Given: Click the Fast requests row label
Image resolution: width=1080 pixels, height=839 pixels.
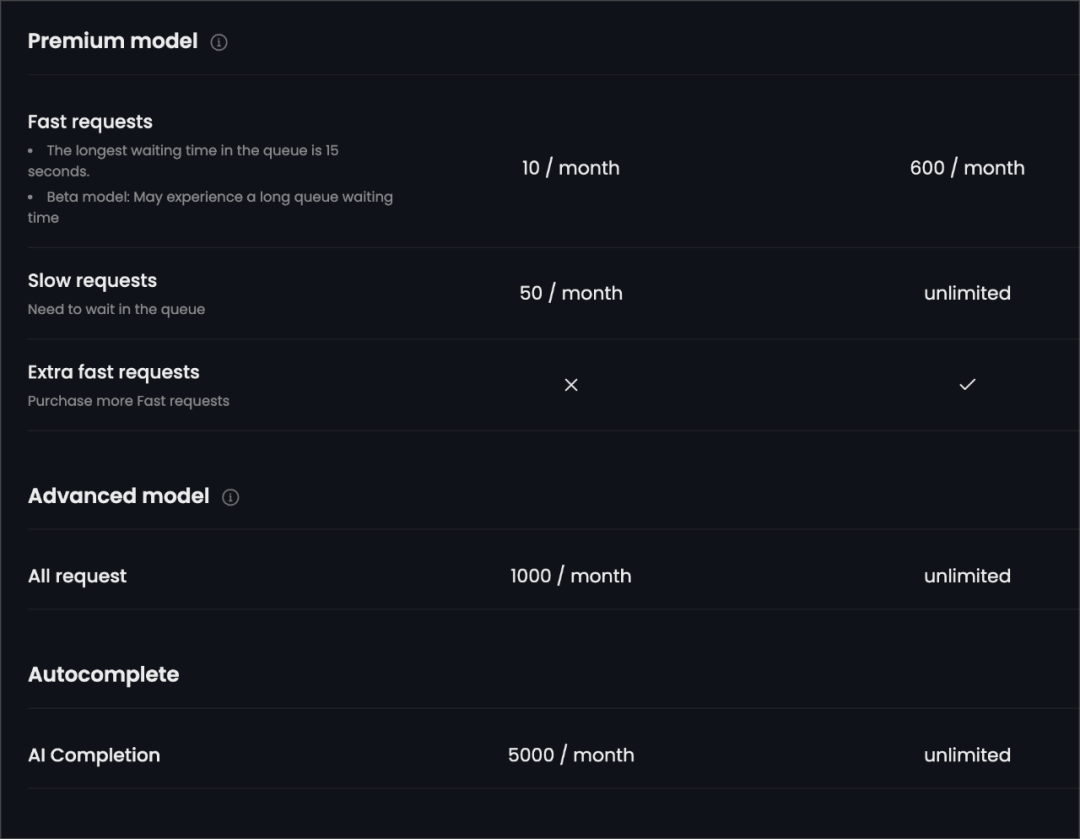Looking at the screenshot, I should tap(90, 122).
